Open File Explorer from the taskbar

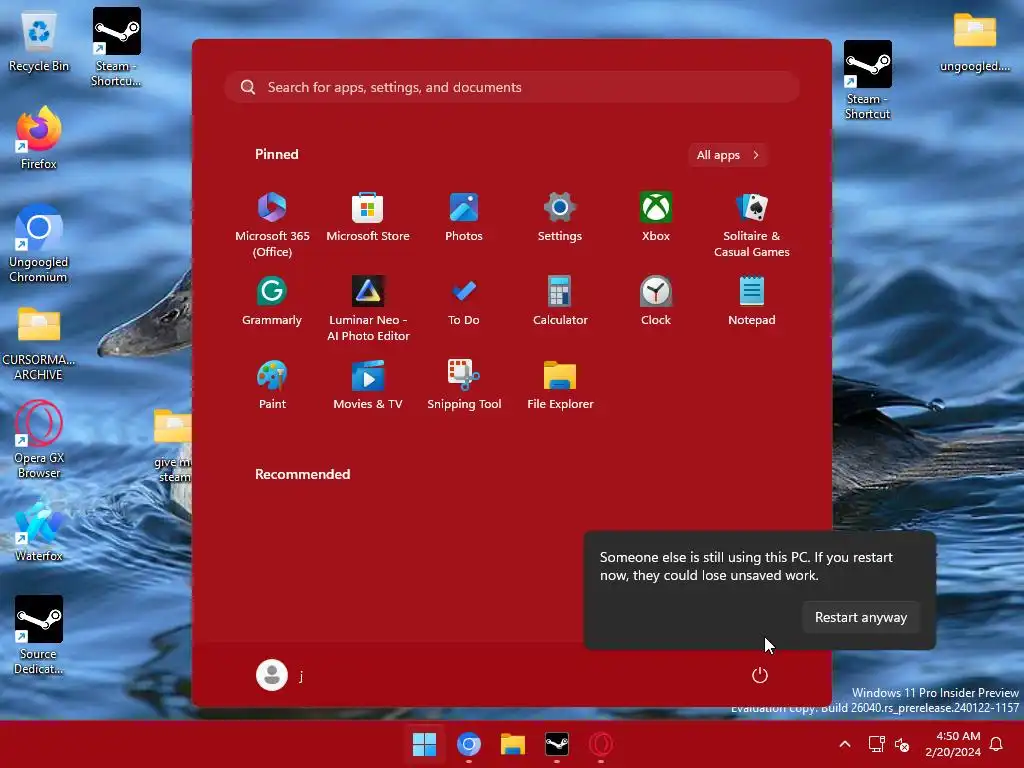[513, 744]
